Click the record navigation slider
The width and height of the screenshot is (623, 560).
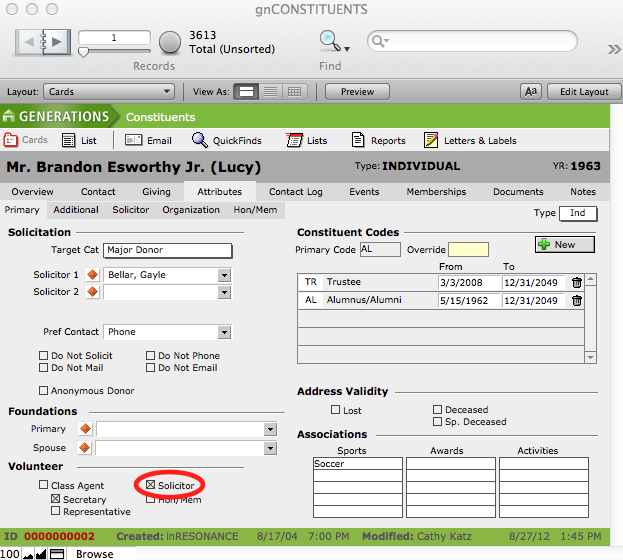[x=83, y=51]
